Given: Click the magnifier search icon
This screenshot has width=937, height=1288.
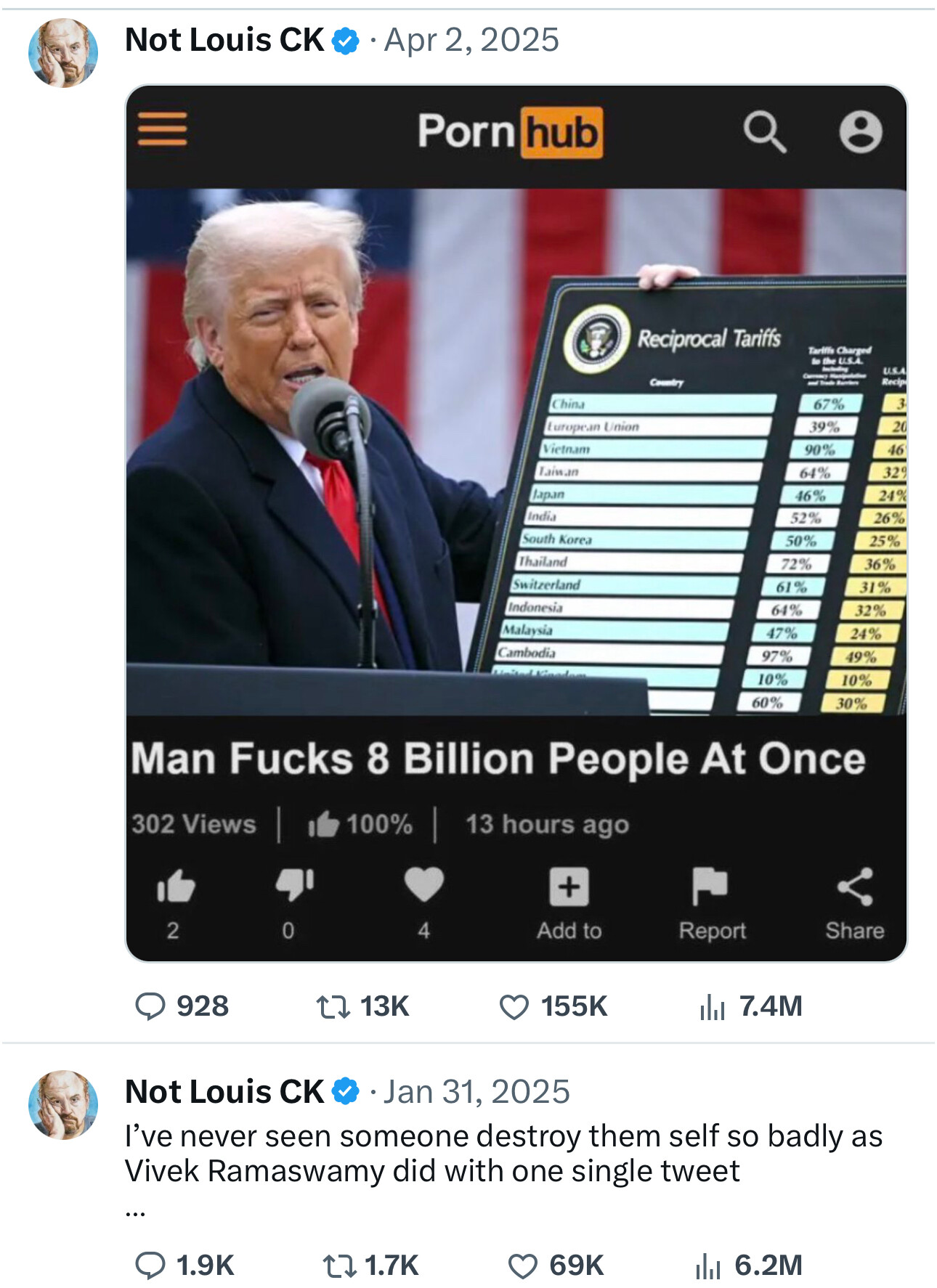Looking at the screenshot, I should tap(764, 132).
